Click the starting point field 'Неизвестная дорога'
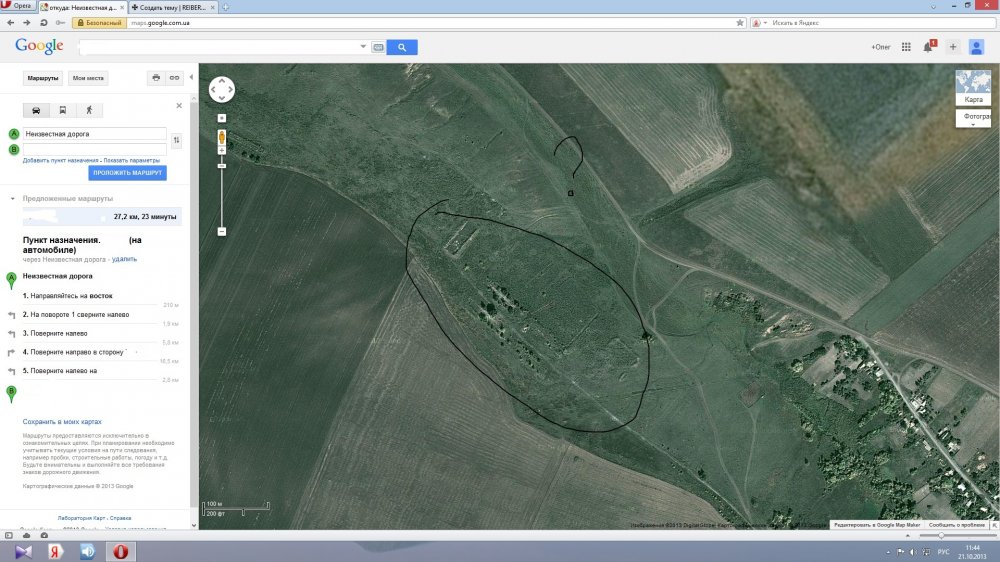Image resolution: width=1000 pixels, height=562 pixels. 94,134
